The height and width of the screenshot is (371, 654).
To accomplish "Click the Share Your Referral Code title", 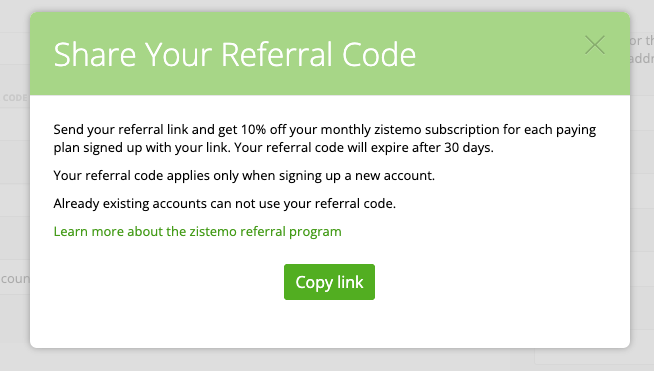I will click(235, 54).
